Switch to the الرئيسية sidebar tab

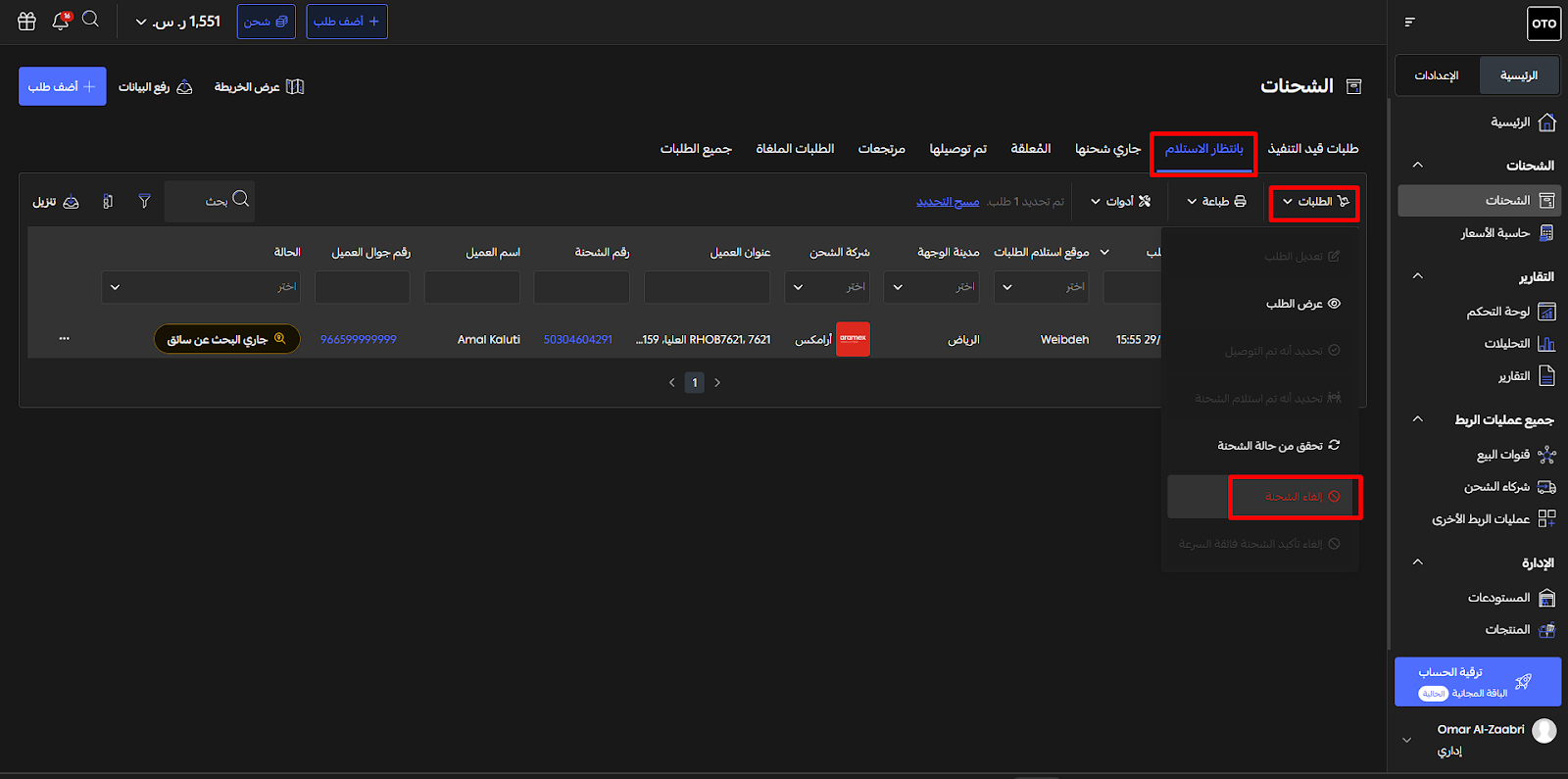click(x=1518, y=75)
